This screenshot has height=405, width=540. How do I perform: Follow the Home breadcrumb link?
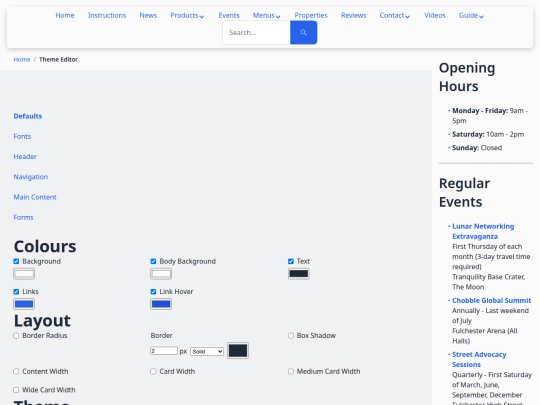(x=22, y=60)
